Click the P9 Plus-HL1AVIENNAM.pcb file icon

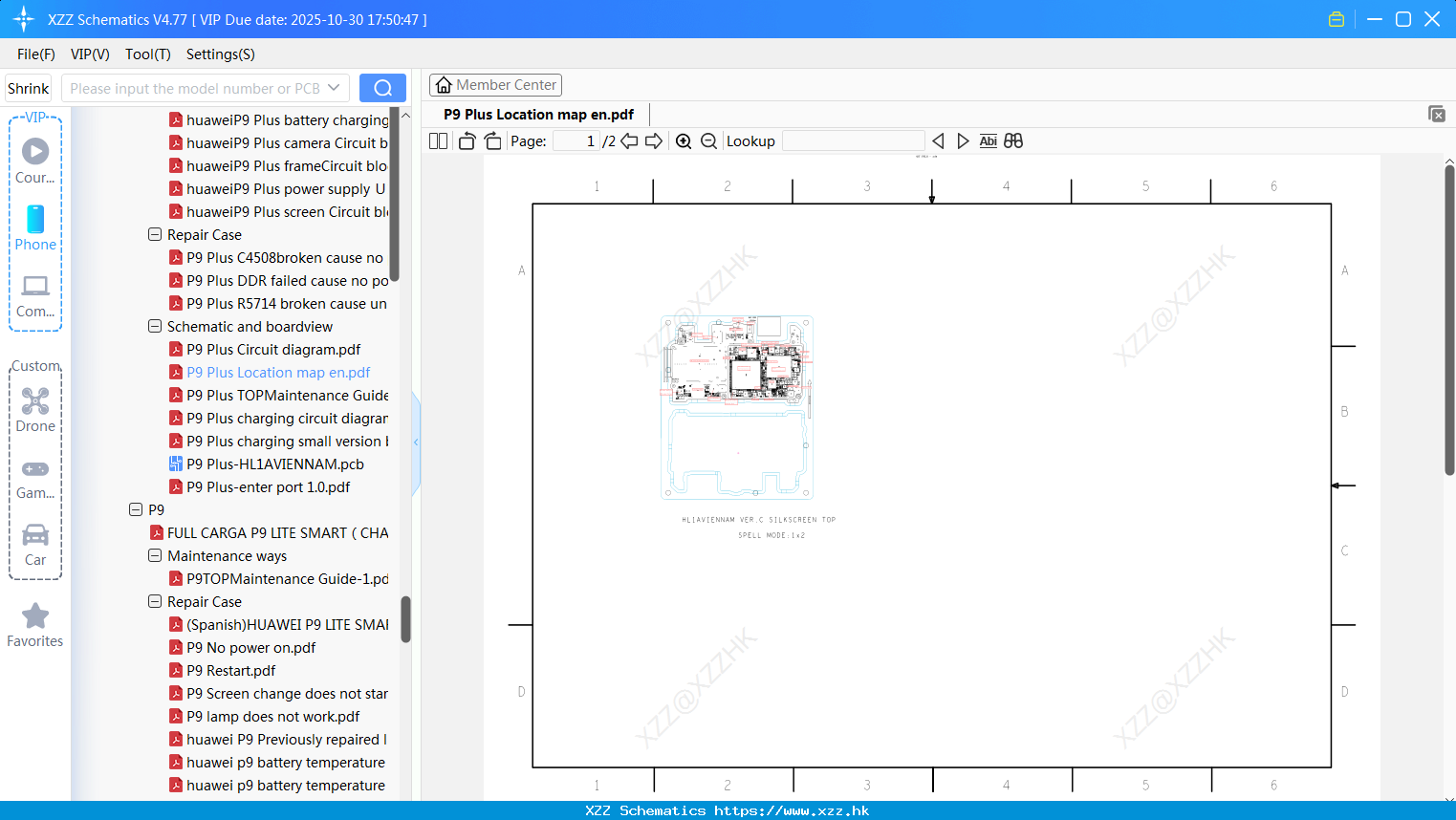[176, 464]
